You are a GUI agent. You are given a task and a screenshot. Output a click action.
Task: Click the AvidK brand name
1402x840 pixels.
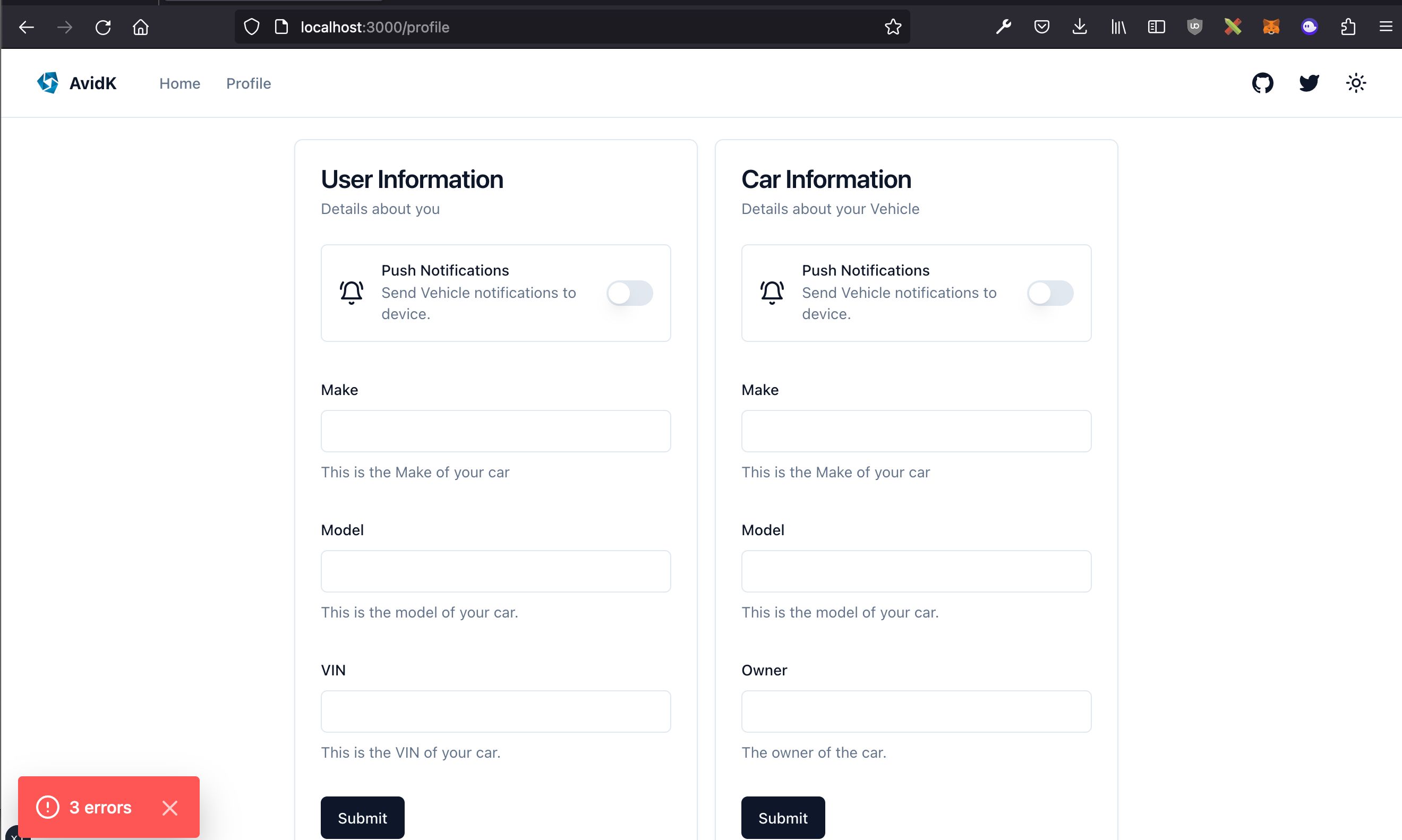pos(93,83)
